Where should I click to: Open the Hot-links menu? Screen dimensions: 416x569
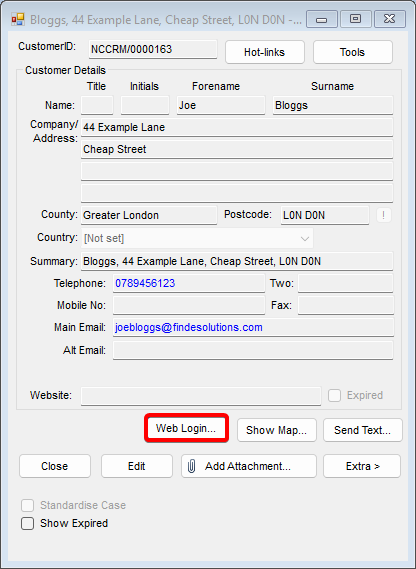265,52
